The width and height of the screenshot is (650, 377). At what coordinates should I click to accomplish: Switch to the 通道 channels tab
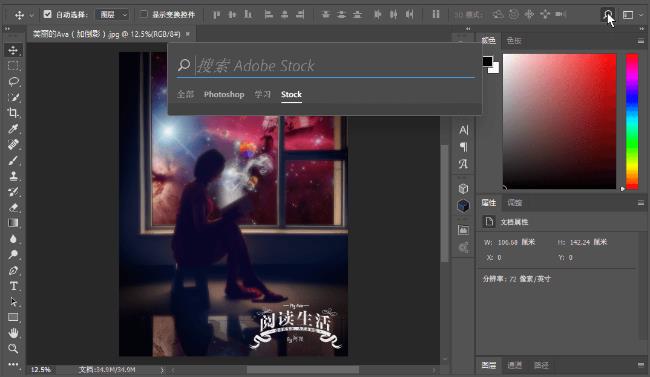point(515,365)
